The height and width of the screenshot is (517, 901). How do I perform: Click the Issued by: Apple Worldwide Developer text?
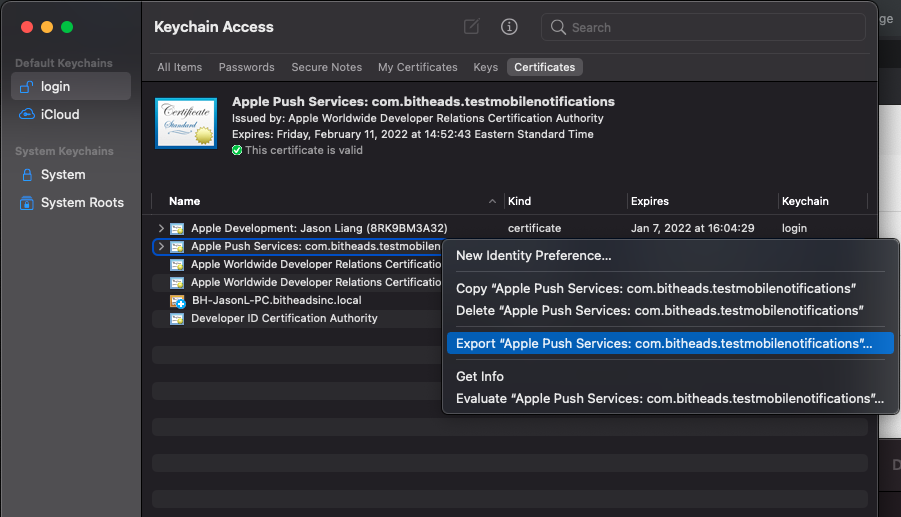click(x=418, y=118)
